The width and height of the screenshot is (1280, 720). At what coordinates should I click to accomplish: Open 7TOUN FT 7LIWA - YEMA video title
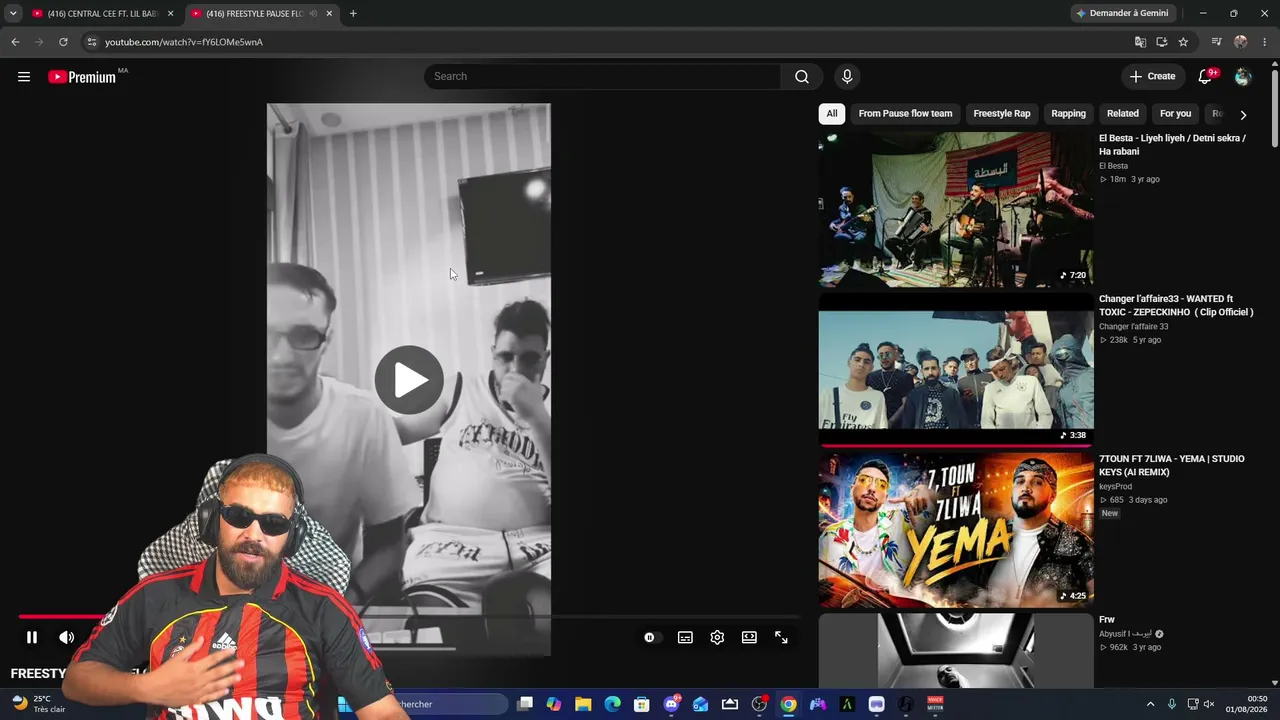[x=1172, y=465]
